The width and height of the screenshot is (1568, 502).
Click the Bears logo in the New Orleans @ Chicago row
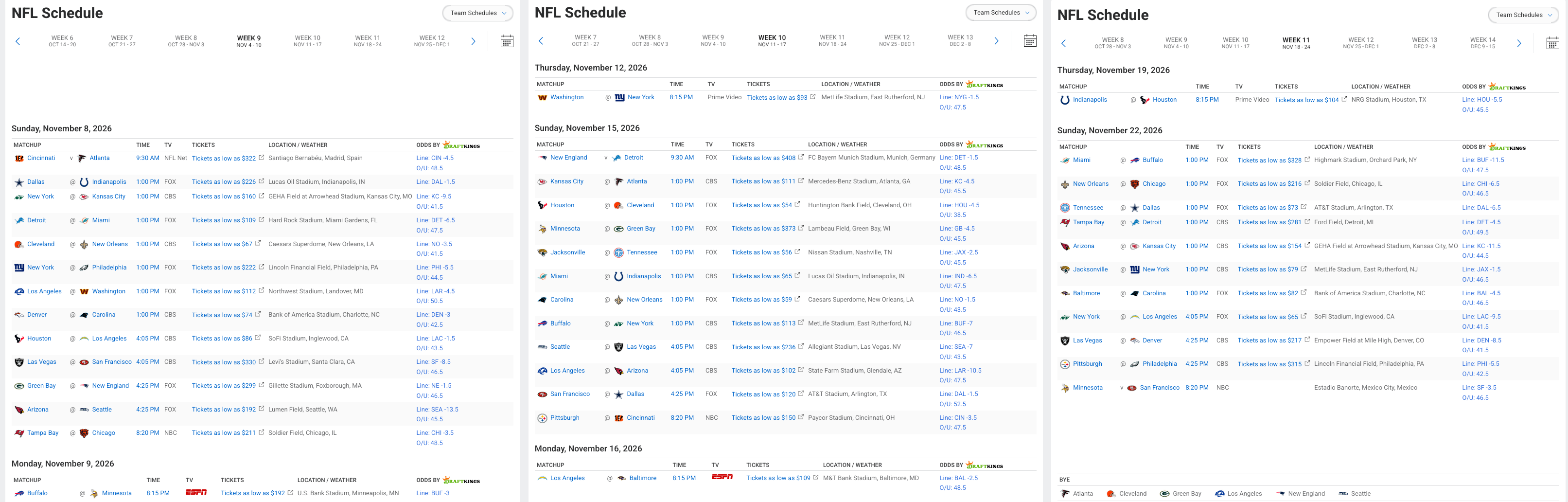(x=1135, y=184)
